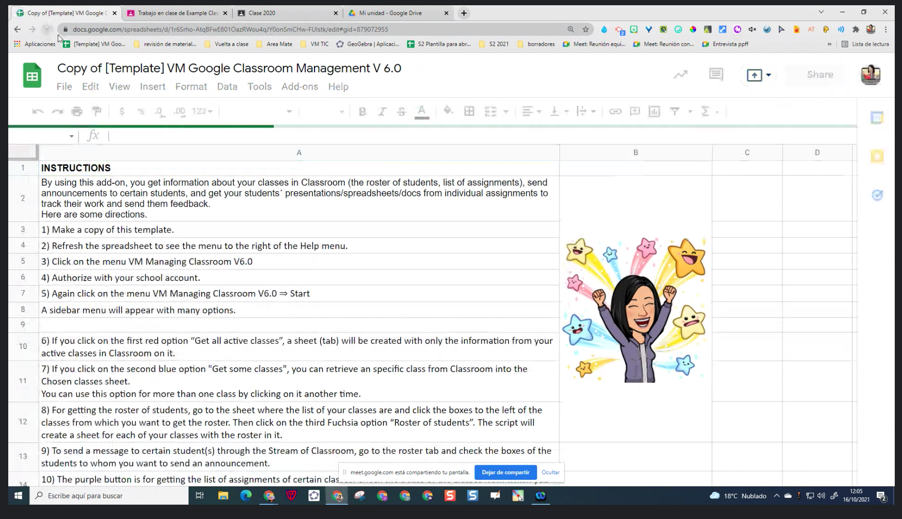This screenshot has width=902, height=519.
Task: Format cell as percent
Action: coord(140,112)
